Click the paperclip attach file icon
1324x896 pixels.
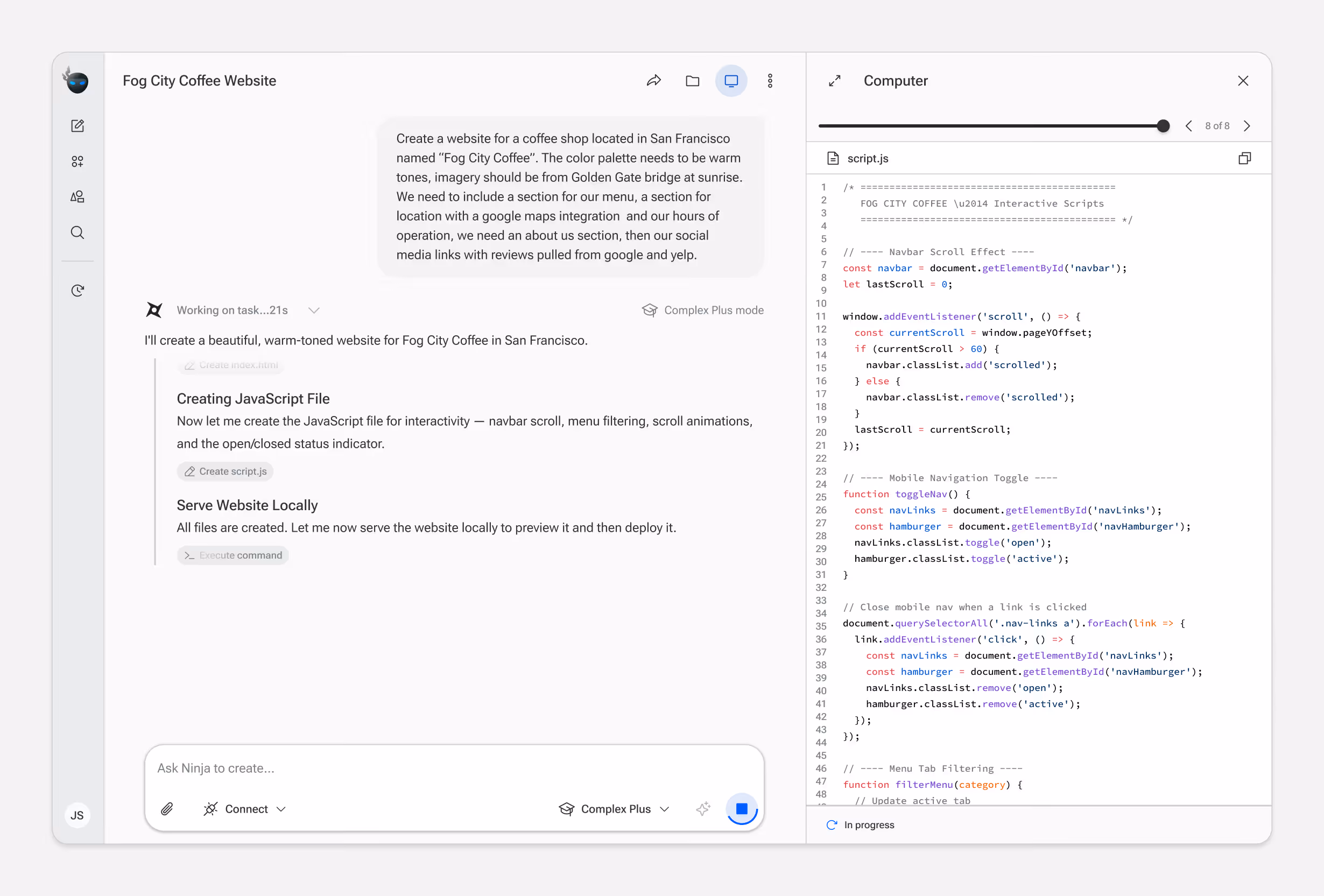(167, 809)
